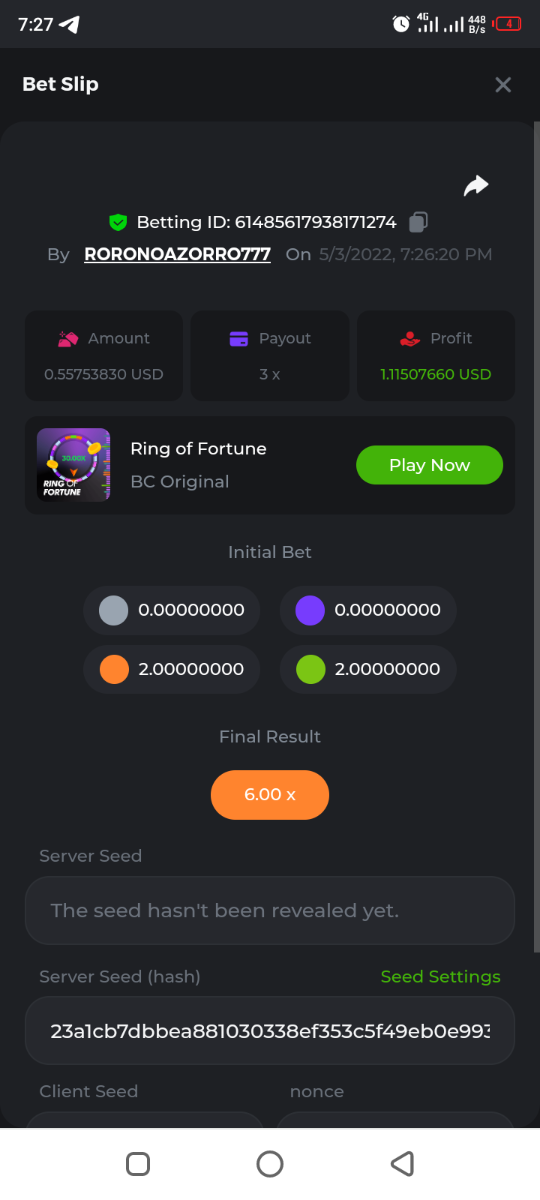Close the Bet Slip panel

[503, 85]
